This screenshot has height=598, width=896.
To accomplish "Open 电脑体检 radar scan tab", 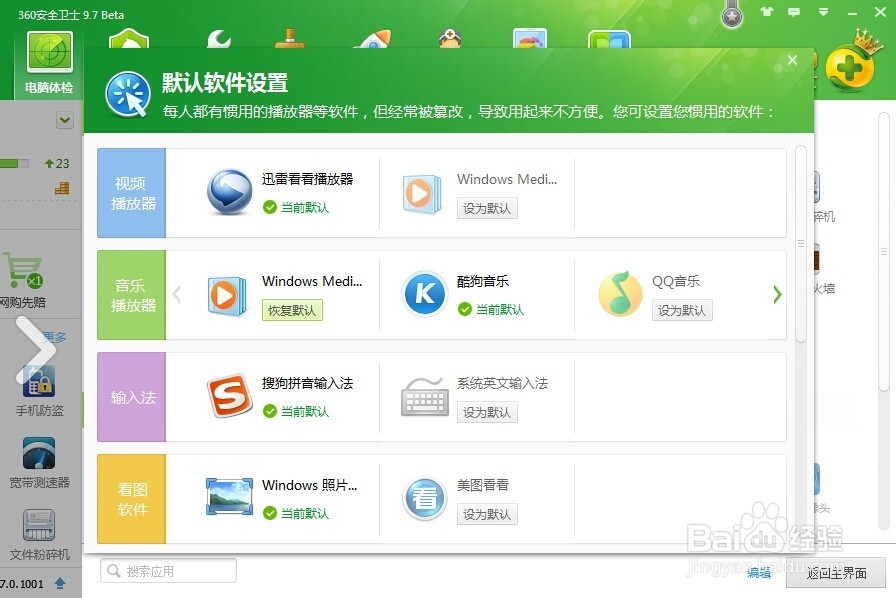I will pyautogui.click(x=49, y=63).
